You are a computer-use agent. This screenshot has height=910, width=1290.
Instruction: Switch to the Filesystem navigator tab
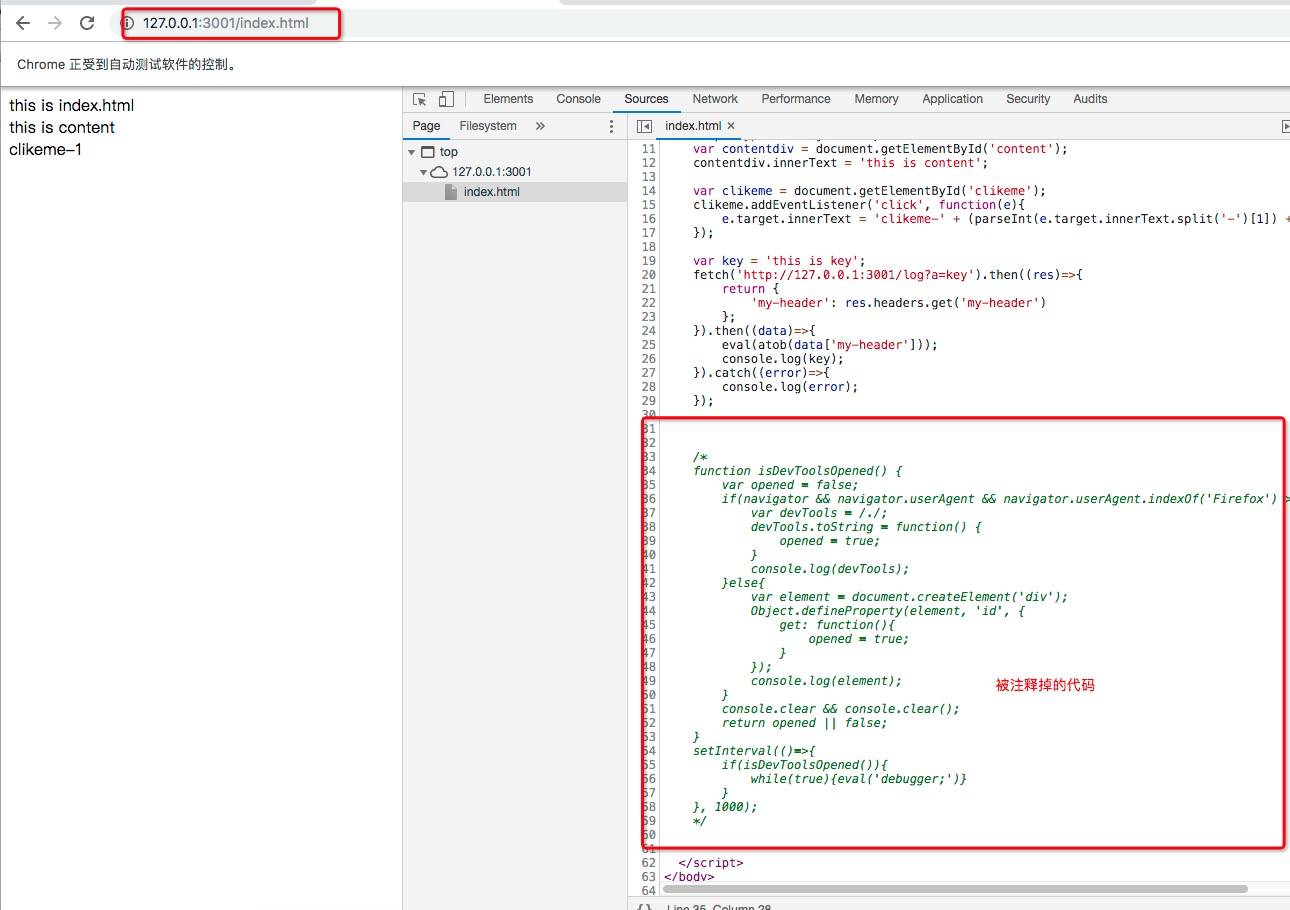point(488,126)
